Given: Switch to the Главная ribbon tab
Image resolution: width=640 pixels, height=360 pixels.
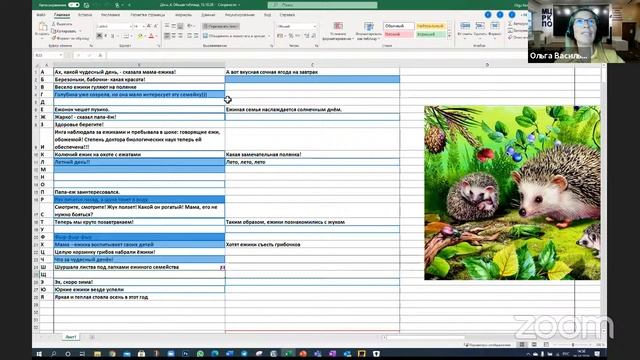Looking at the screenshot, I should click(62, 15).
